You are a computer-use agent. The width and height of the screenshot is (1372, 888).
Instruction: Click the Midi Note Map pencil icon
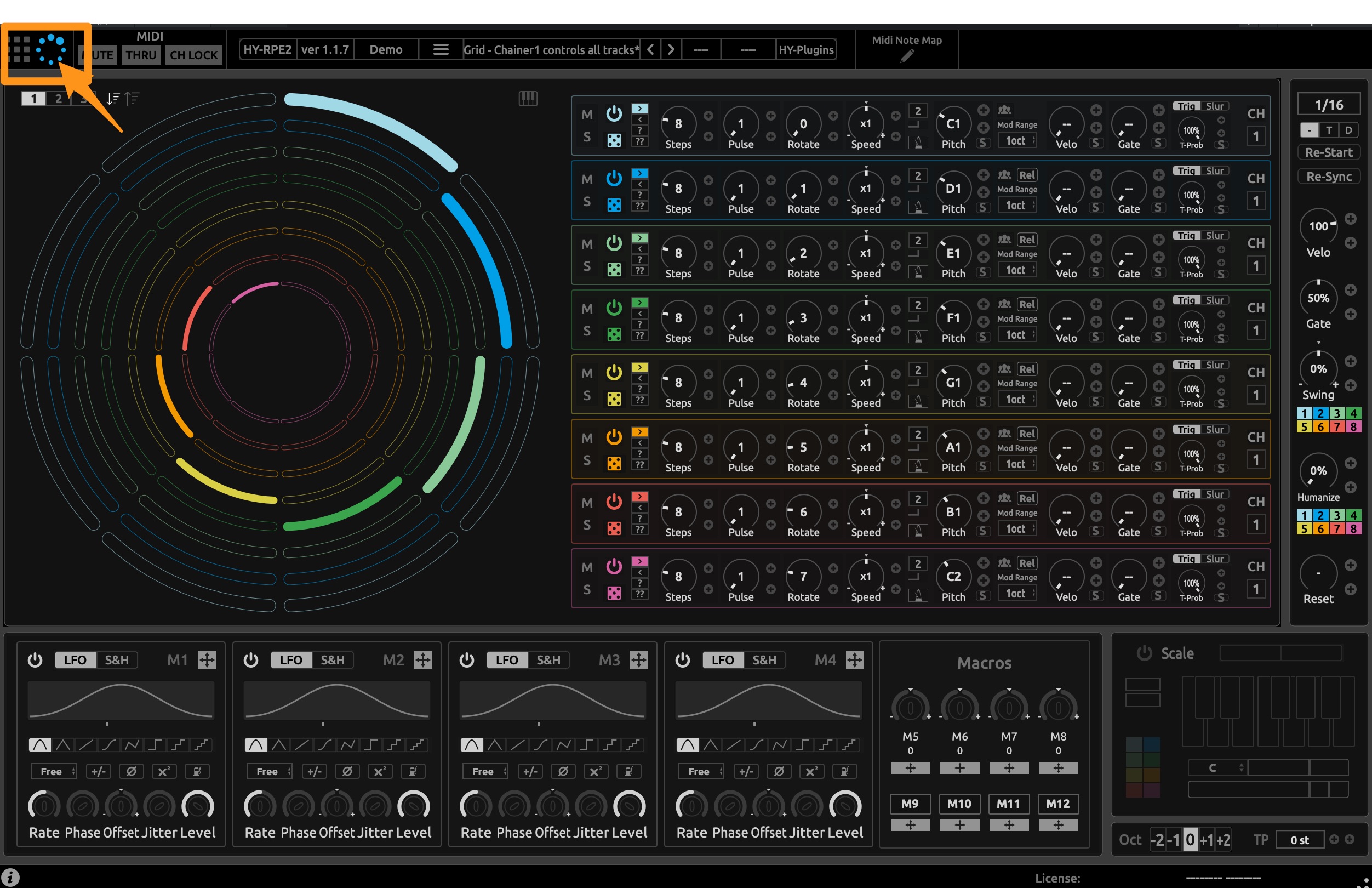click(x=906, y=56)
